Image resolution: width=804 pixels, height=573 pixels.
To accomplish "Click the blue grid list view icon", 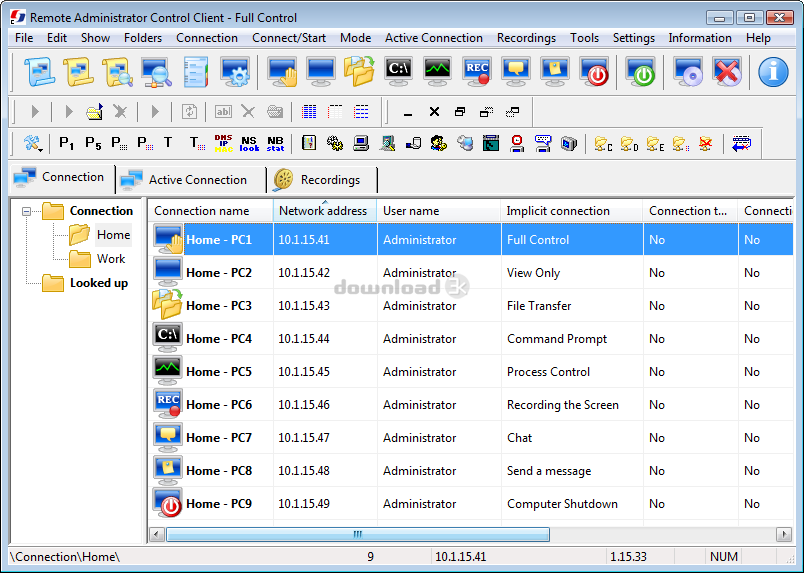I will coord(309,111).
